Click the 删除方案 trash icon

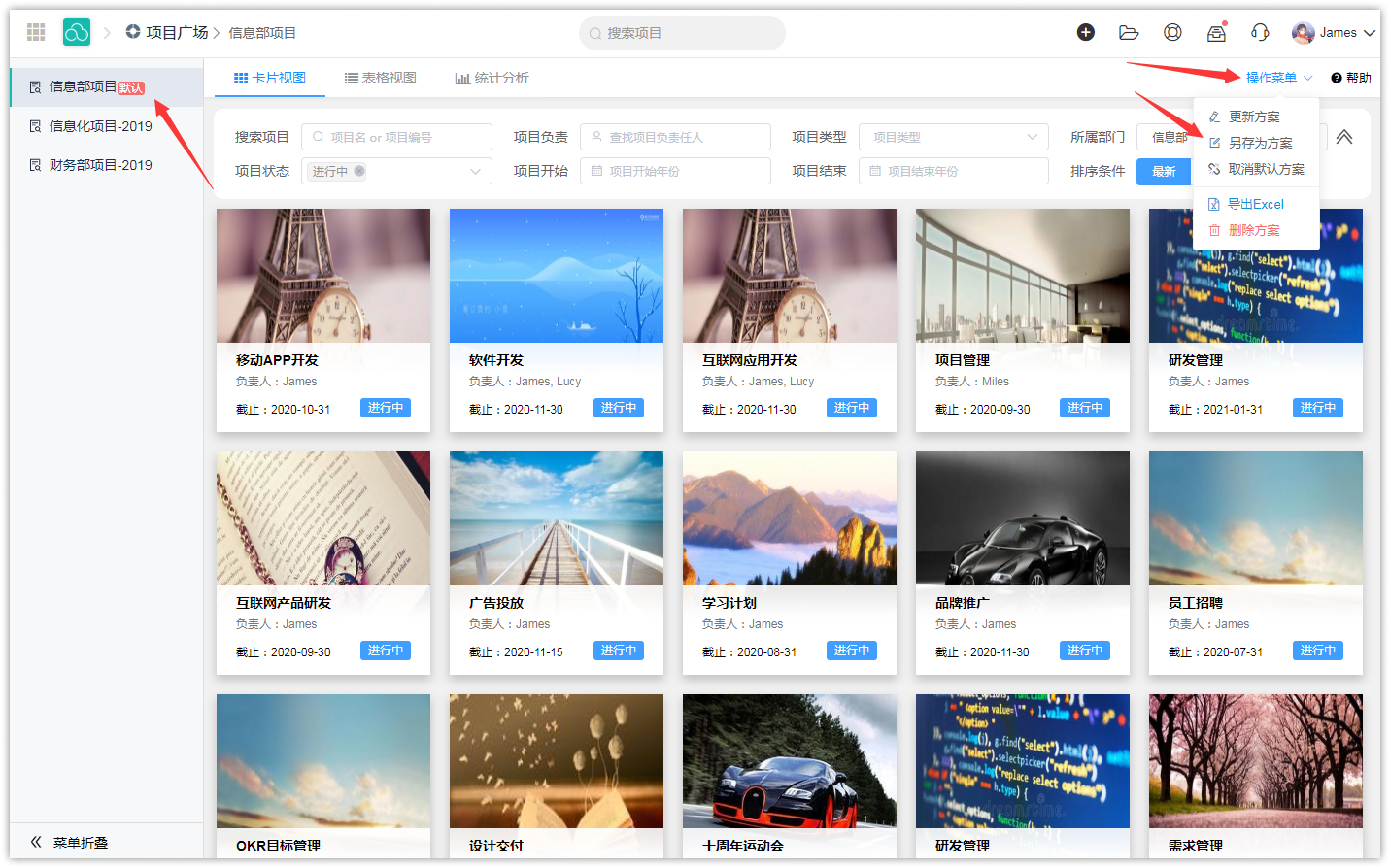tap(1214, 230)
